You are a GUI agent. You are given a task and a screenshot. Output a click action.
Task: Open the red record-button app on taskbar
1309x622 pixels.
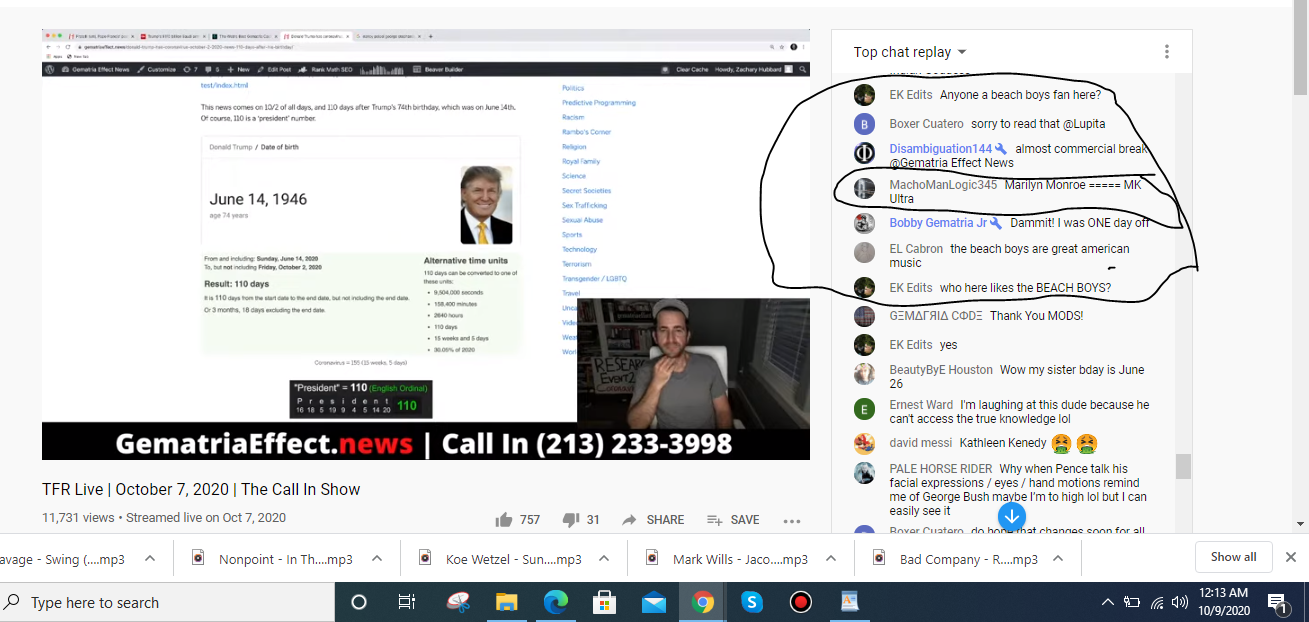coord(801,602)
